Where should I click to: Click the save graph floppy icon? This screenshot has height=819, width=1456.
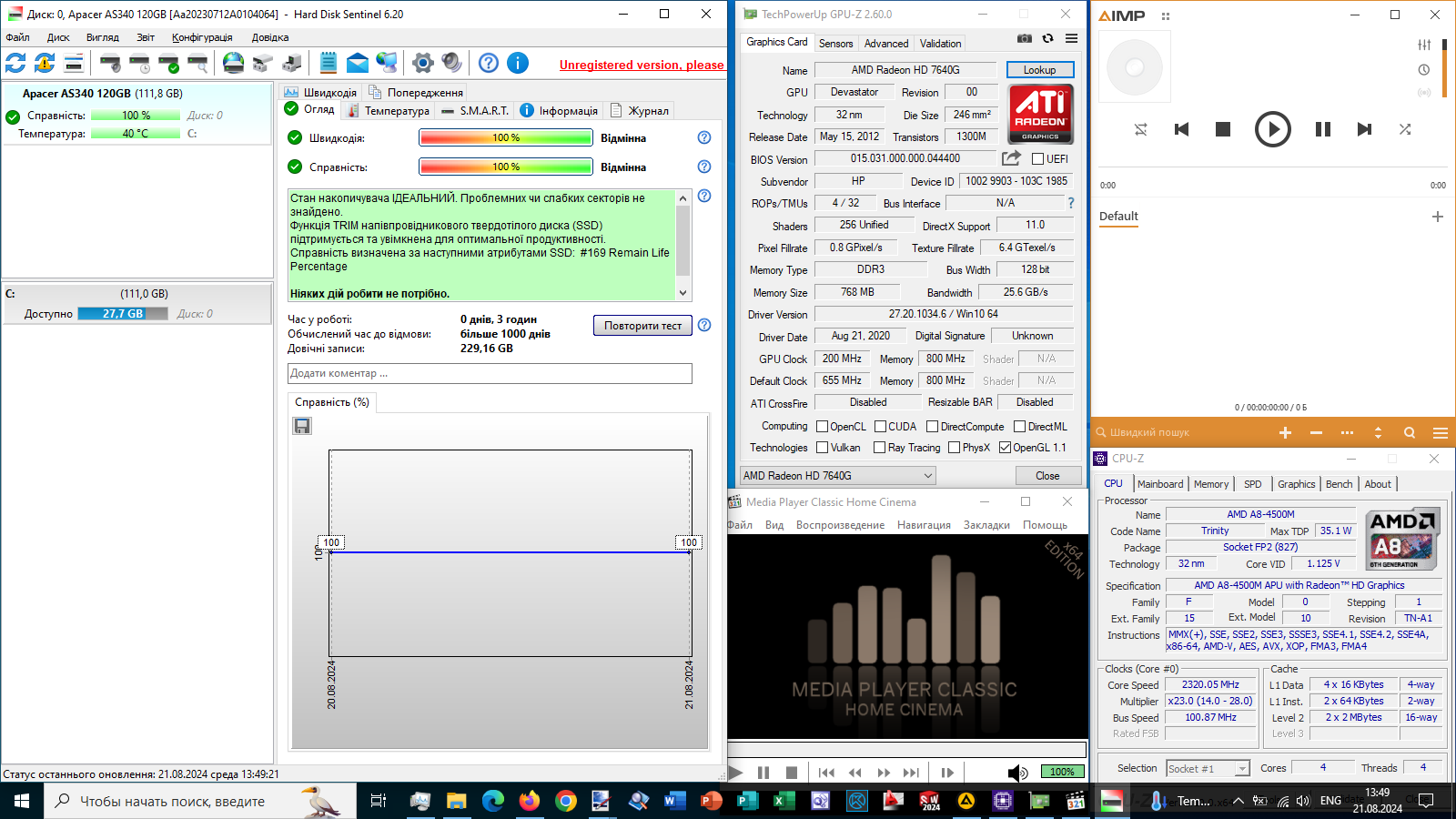coord(302,426)
